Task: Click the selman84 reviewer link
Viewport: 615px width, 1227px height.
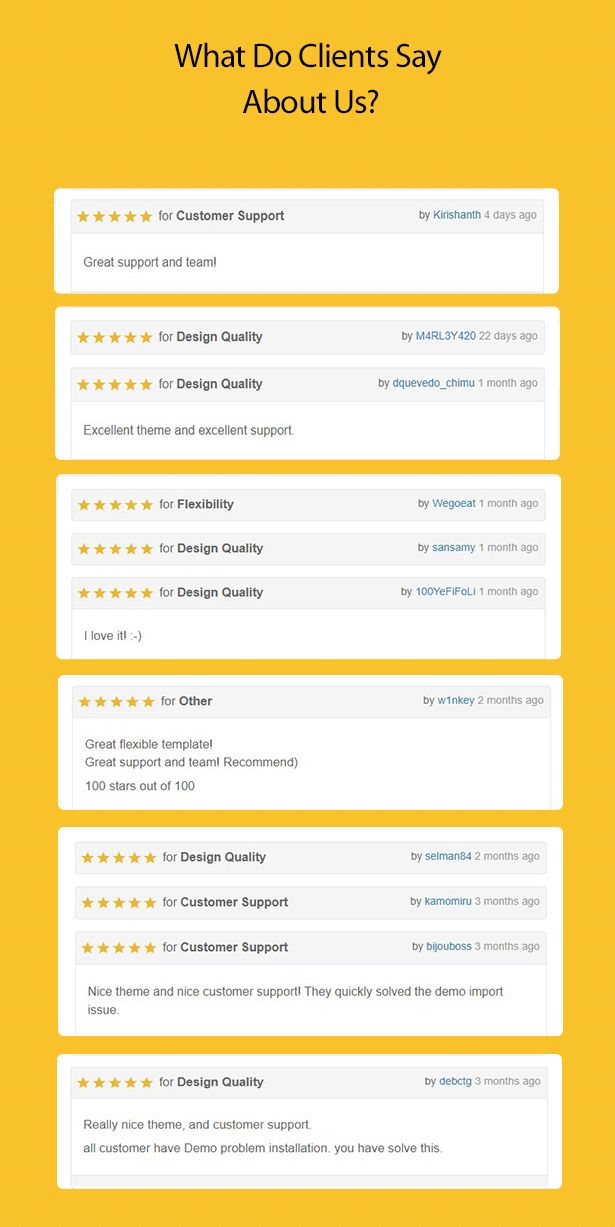Action: coord(448,857)
